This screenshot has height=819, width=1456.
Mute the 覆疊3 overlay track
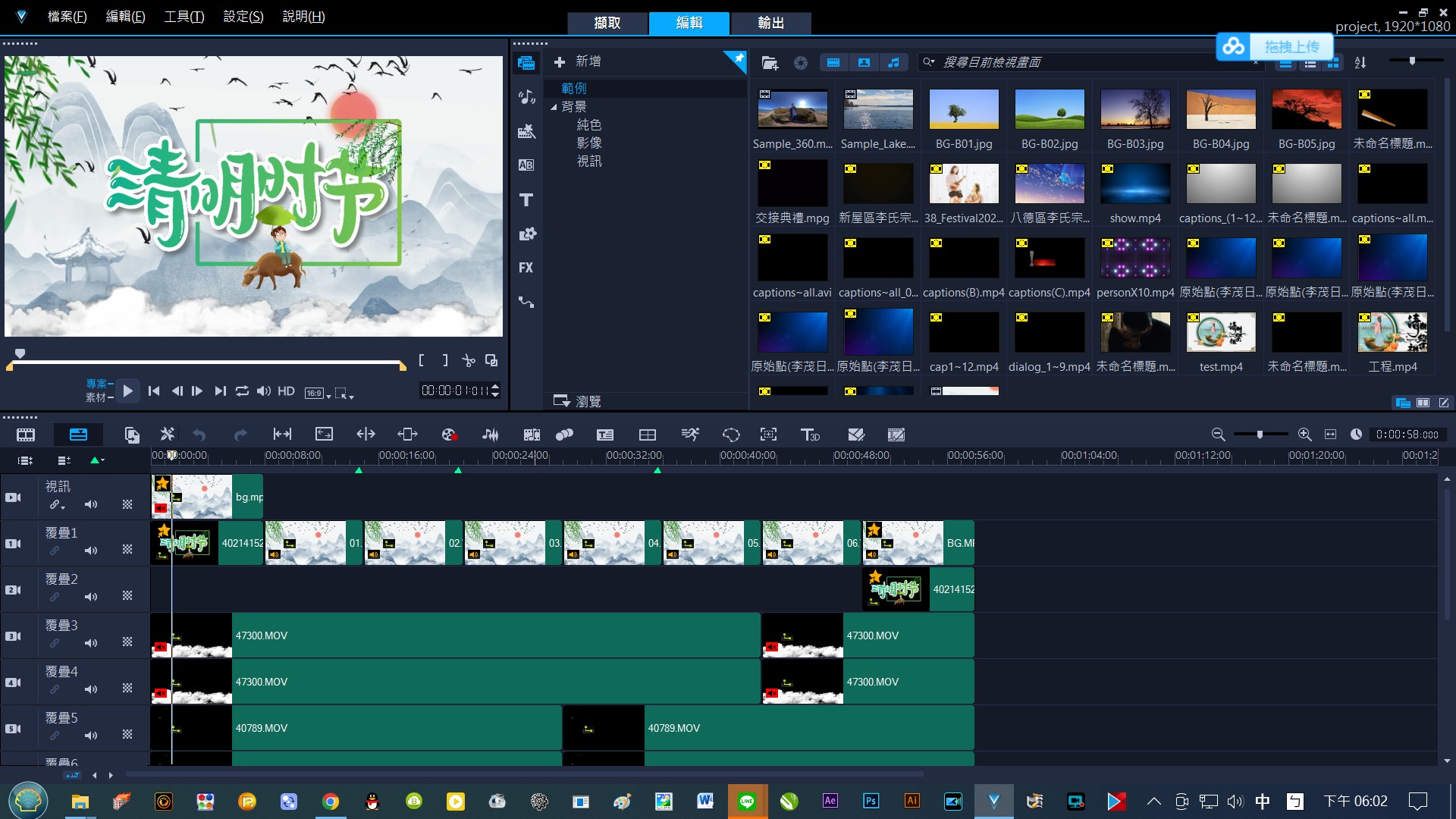pos(91,643)
